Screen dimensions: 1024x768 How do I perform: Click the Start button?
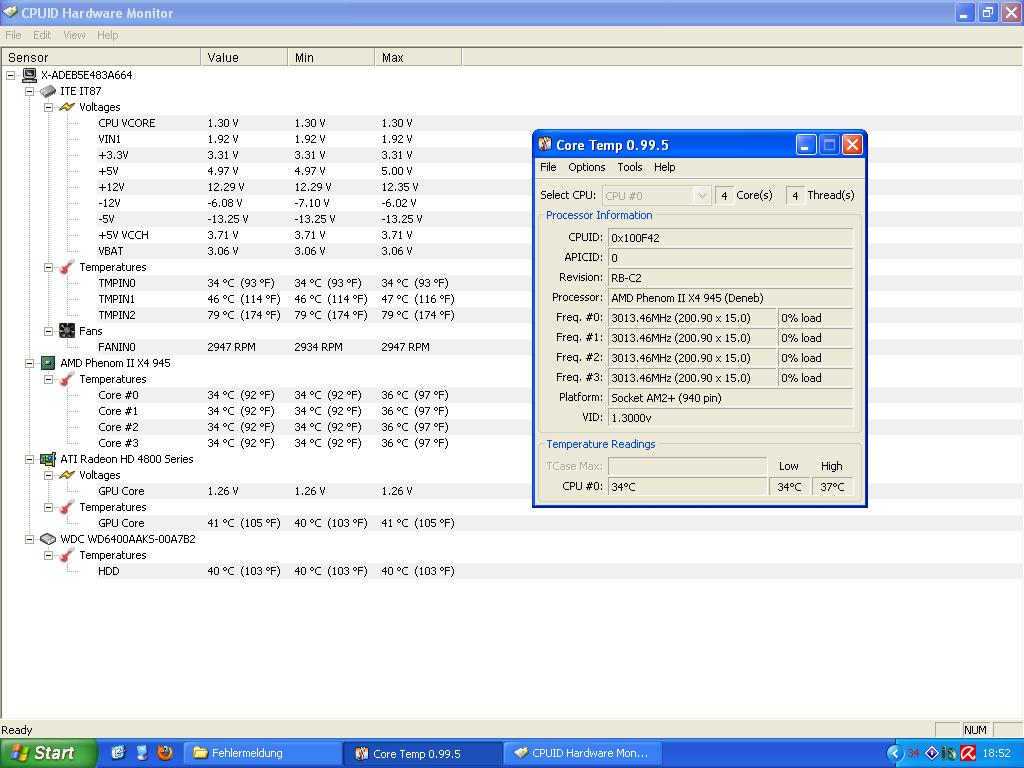coord(48,753)
